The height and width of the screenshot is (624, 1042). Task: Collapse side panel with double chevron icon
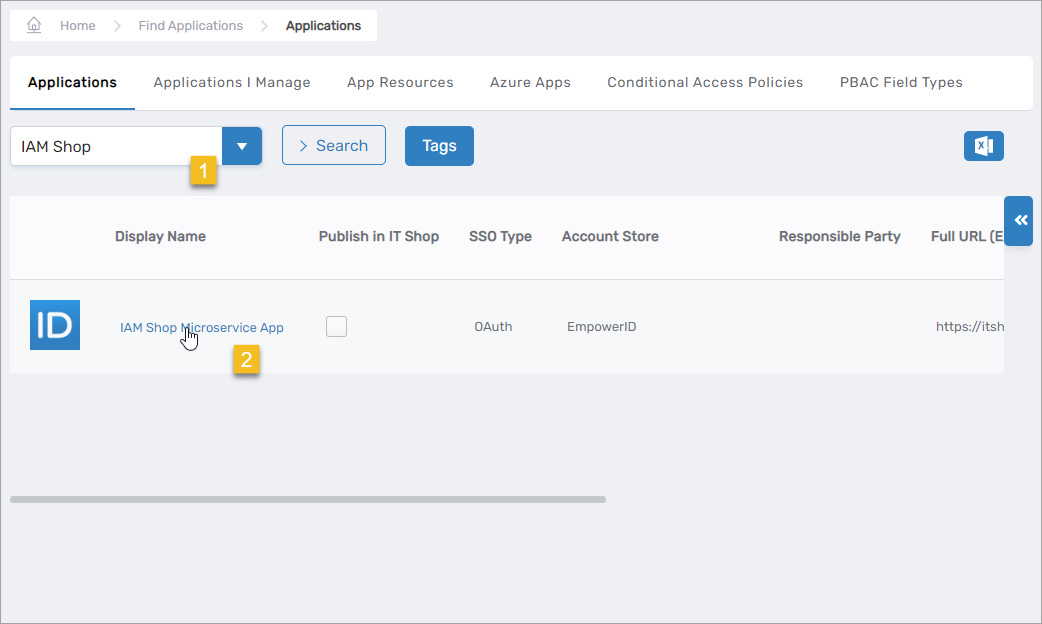click(1020, 221)
